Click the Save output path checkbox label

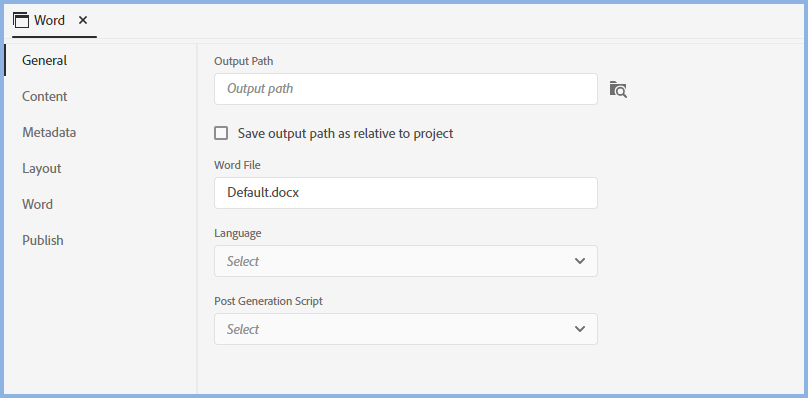click(345, 134)
